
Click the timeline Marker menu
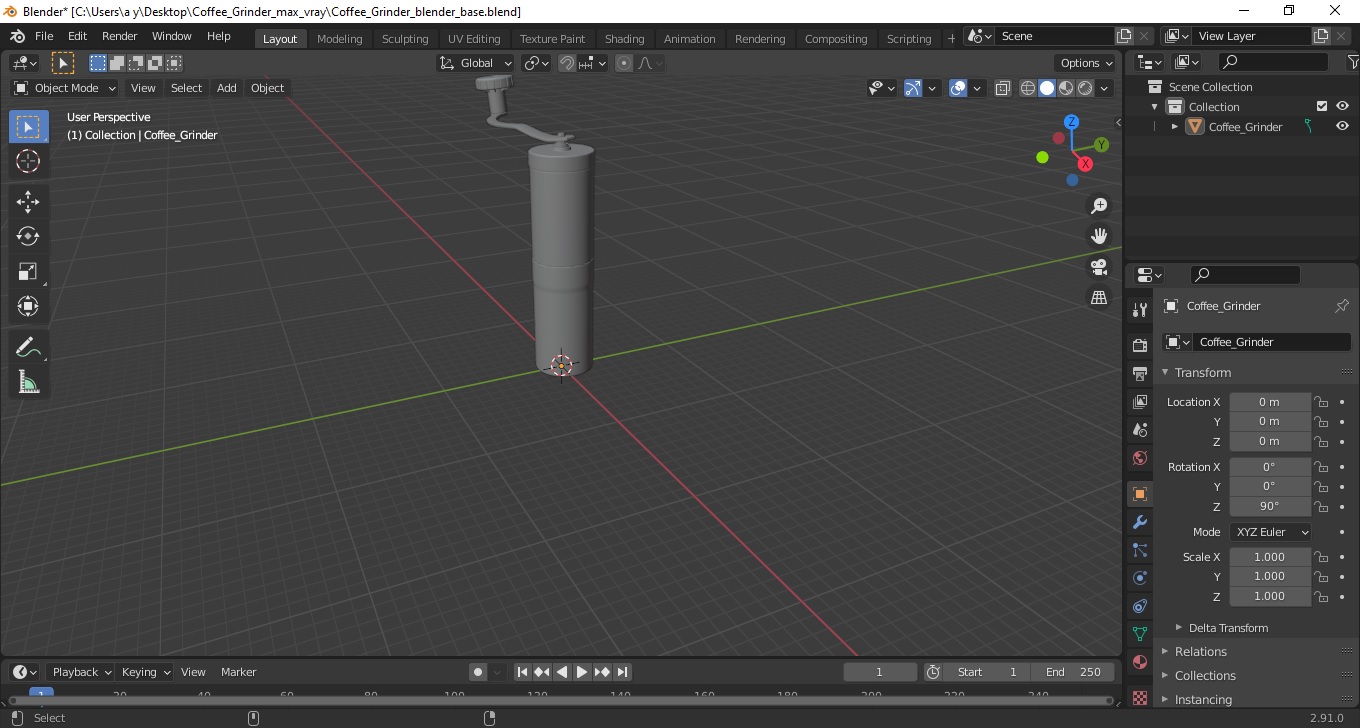[239, 672]
